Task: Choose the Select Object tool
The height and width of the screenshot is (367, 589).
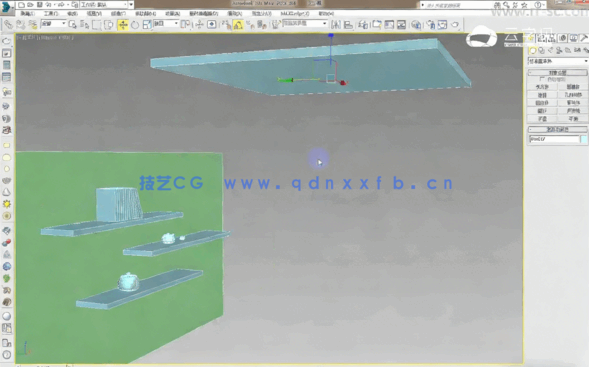Action: [72, 25]
